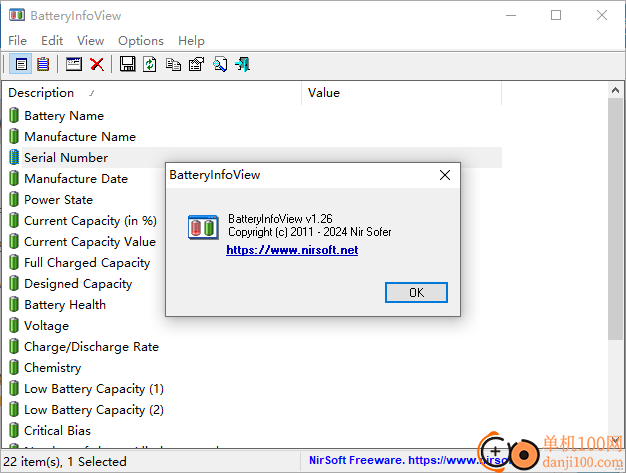Open the https://www.nirsoft.net link
The width and height of the screenshot is (626, 473).
click(292, 250)
